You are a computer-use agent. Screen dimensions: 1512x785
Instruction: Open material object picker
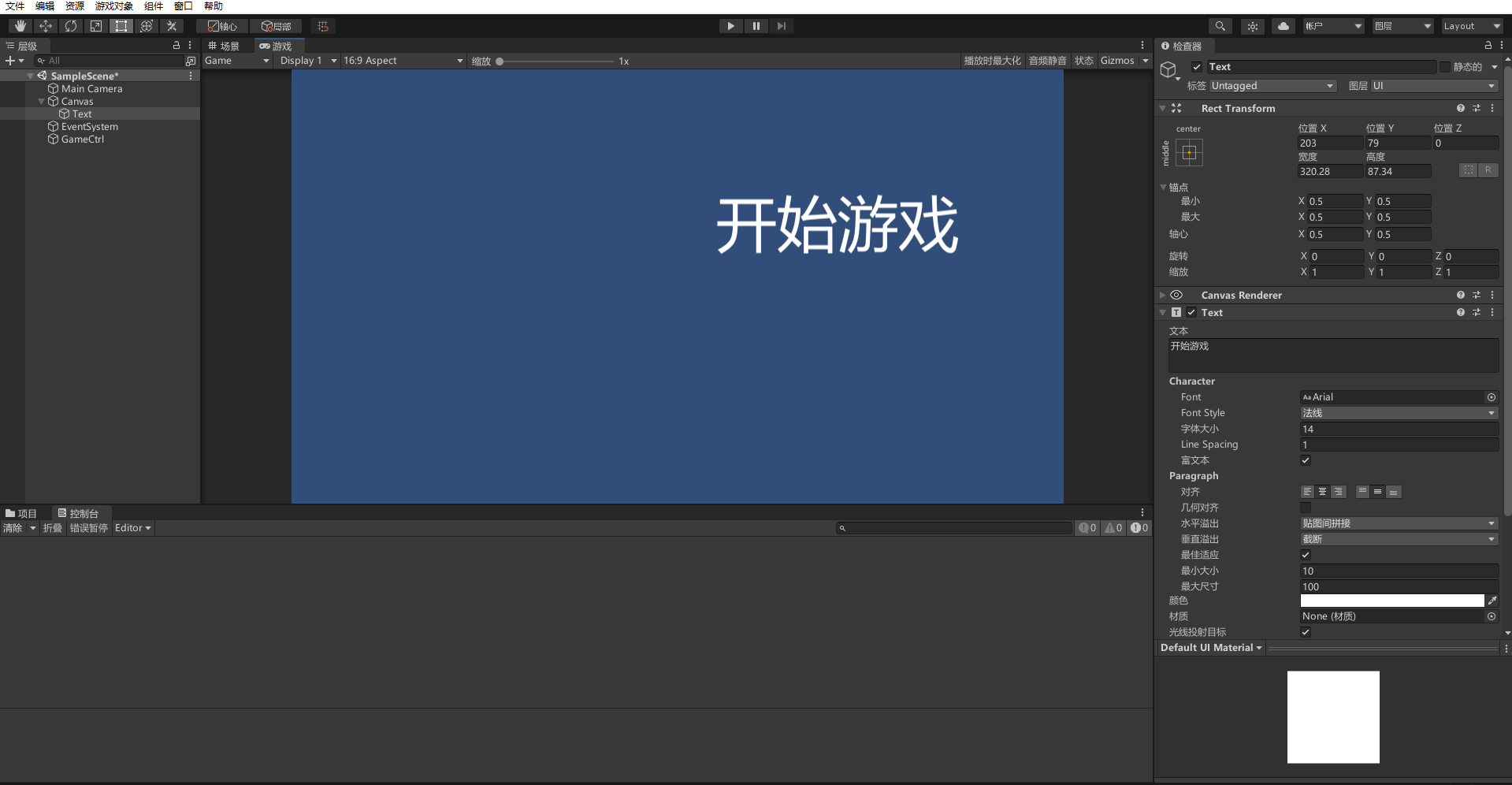[1491, 616]
